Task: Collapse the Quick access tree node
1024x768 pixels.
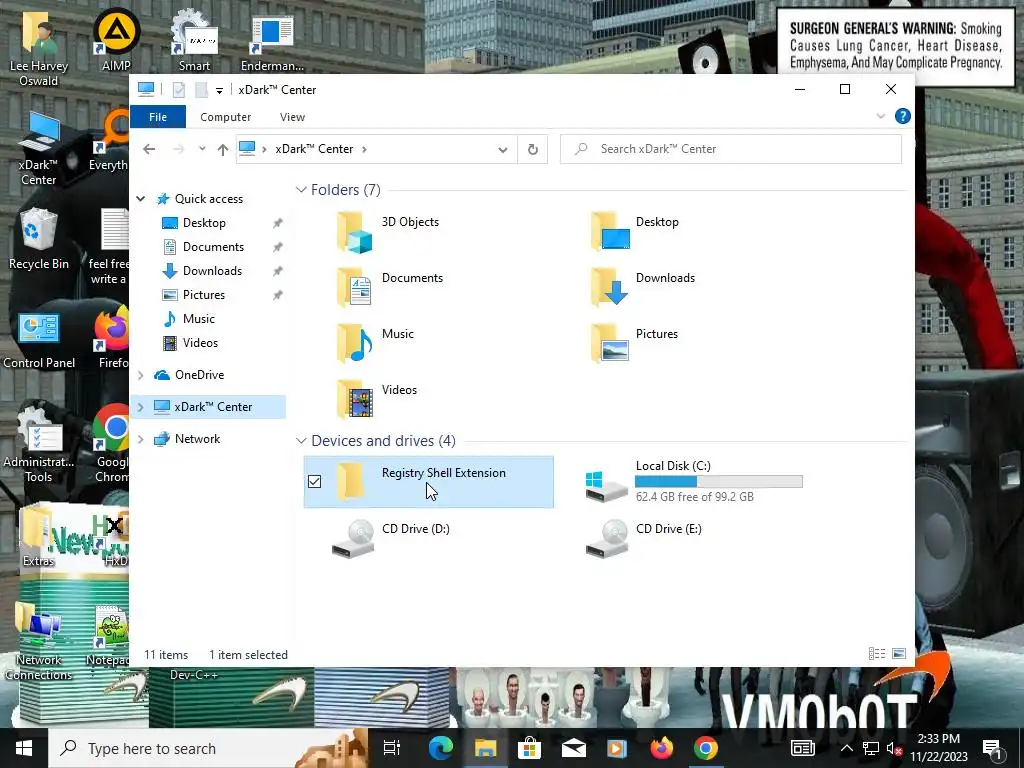Action: (x=140, y=199)
